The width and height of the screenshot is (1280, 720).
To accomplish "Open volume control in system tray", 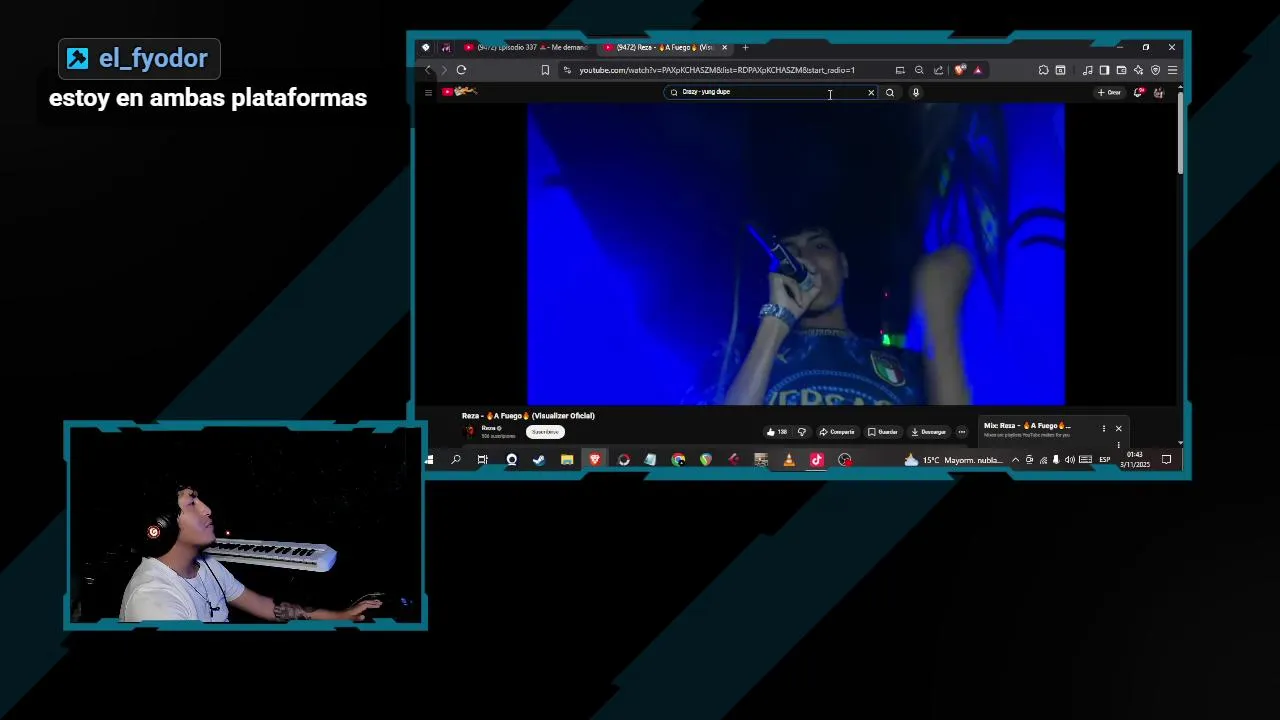I will 1069,460.
